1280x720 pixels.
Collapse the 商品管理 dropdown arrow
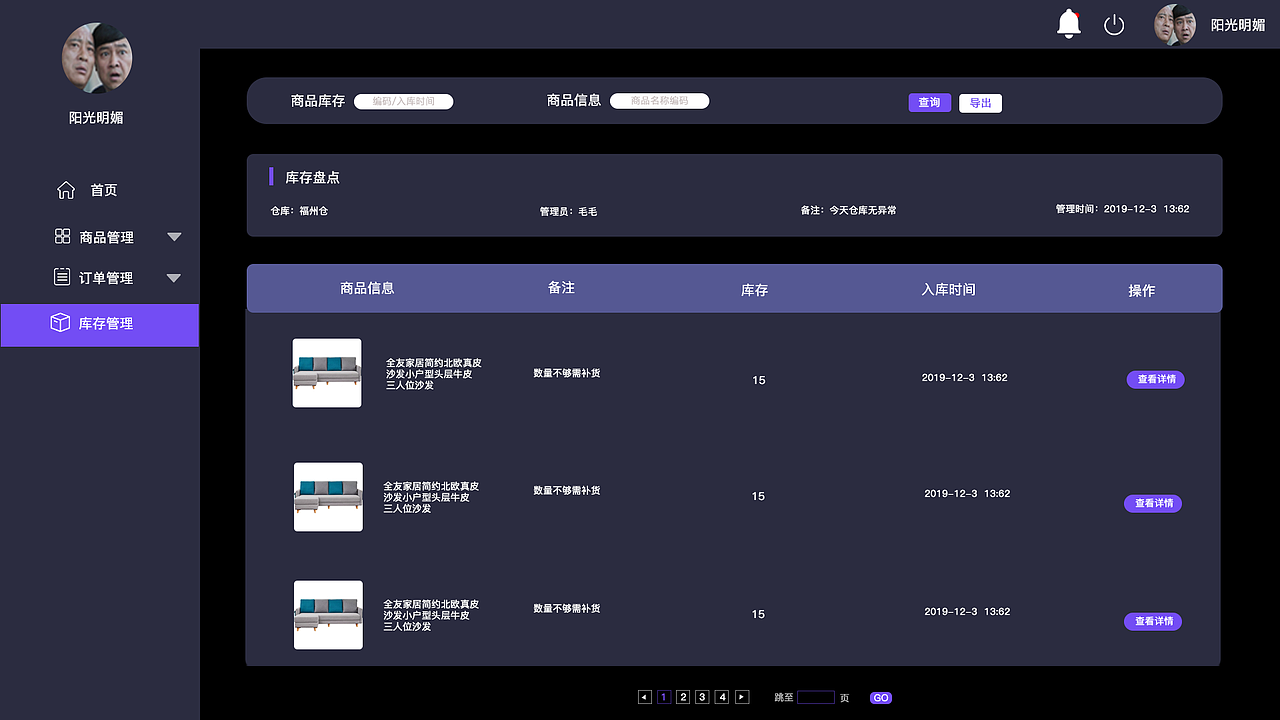point(174,237)
